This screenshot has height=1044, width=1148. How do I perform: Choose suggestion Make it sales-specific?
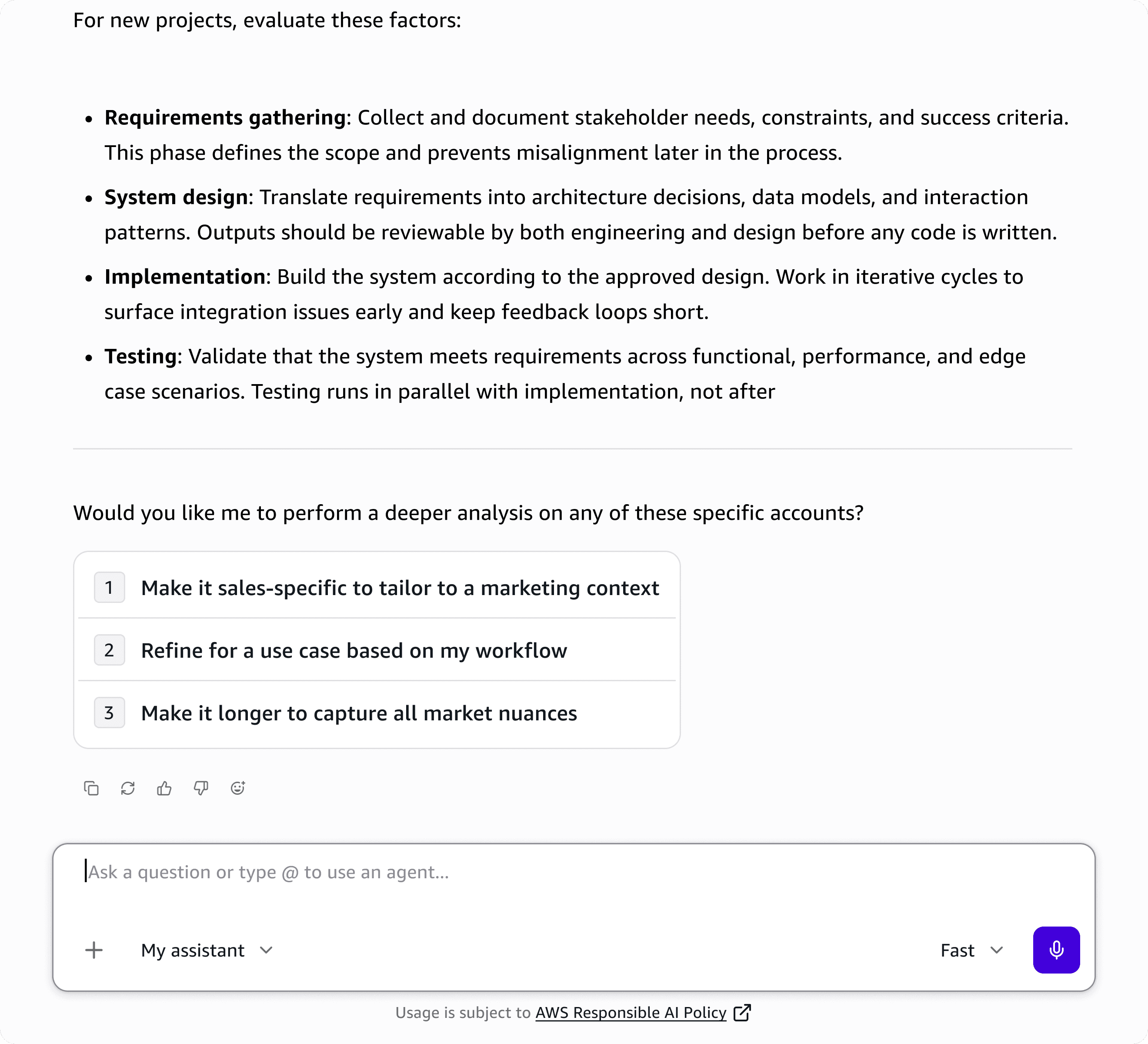(x=377, y=587)
